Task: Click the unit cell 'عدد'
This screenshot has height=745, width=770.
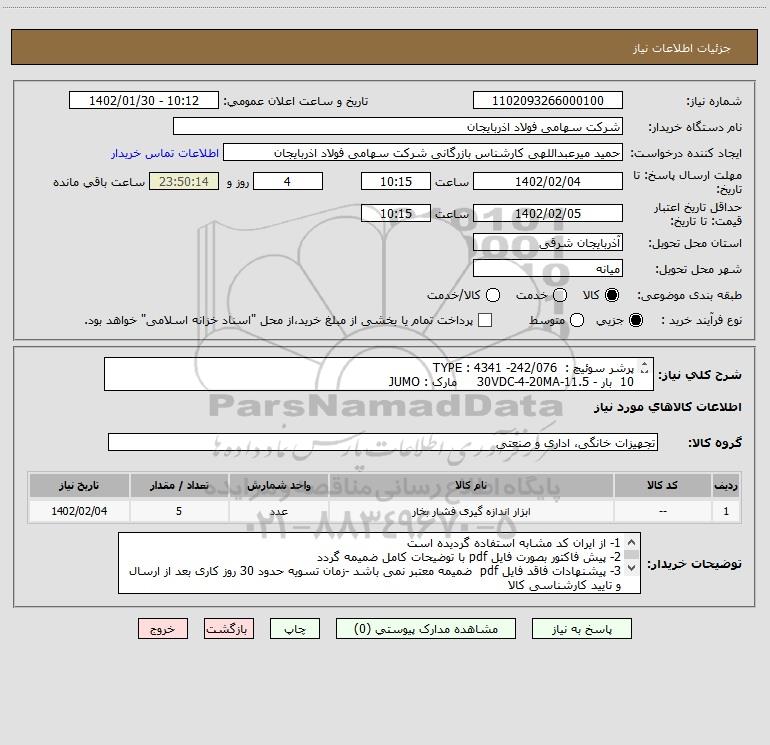Action: 278,511
